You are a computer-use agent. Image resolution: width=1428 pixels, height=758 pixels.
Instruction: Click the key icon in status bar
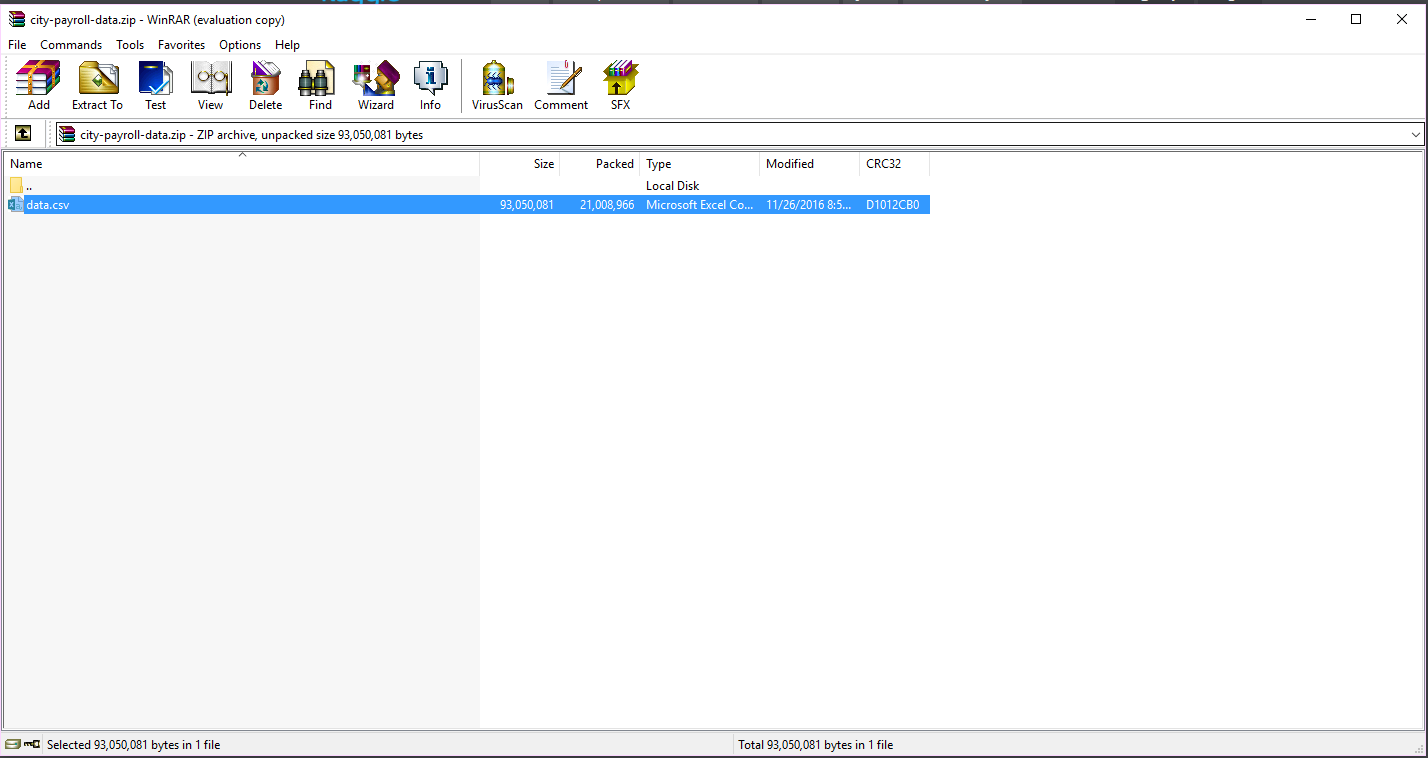[32, 744]
